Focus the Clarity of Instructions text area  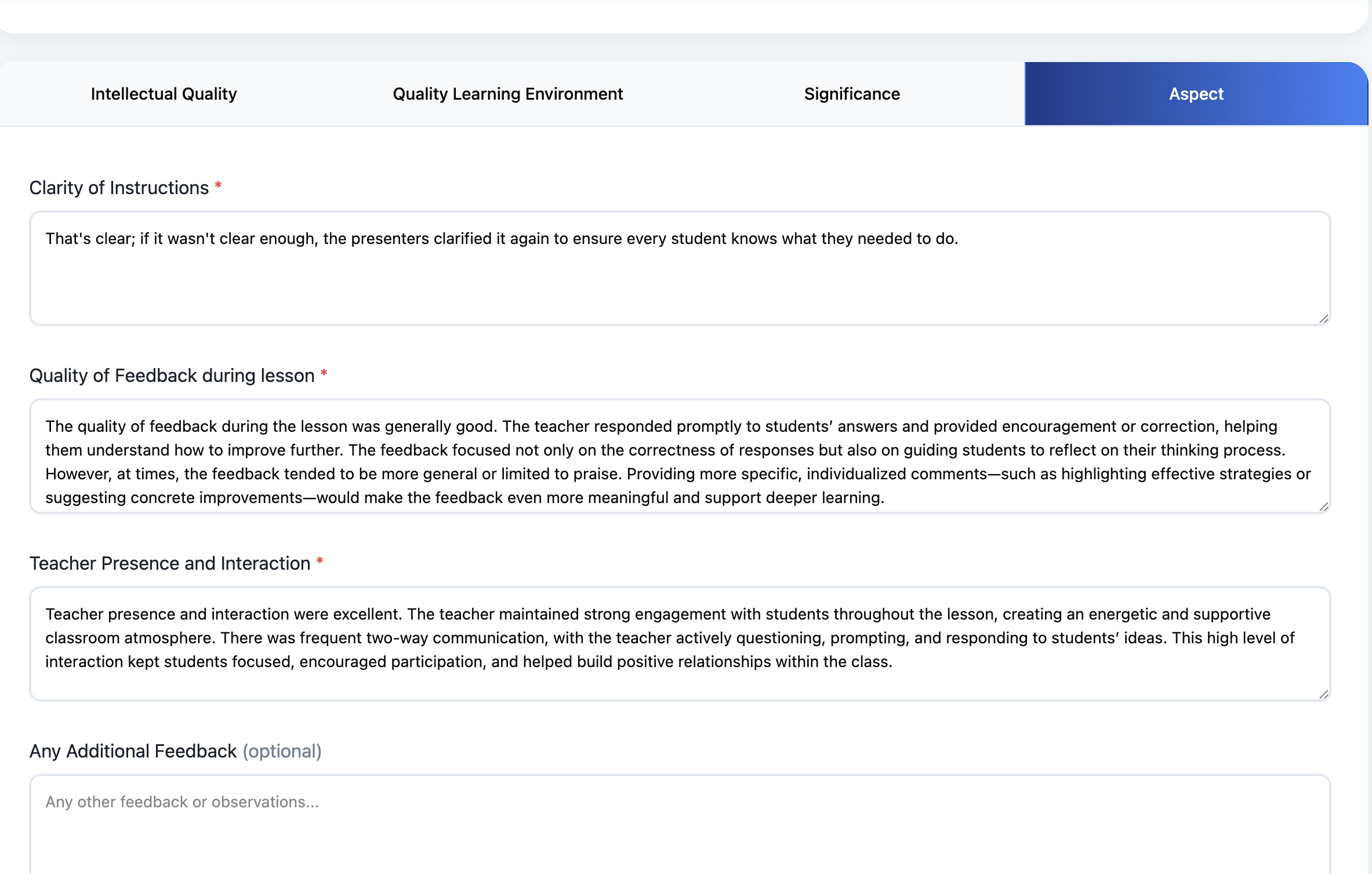678,278
